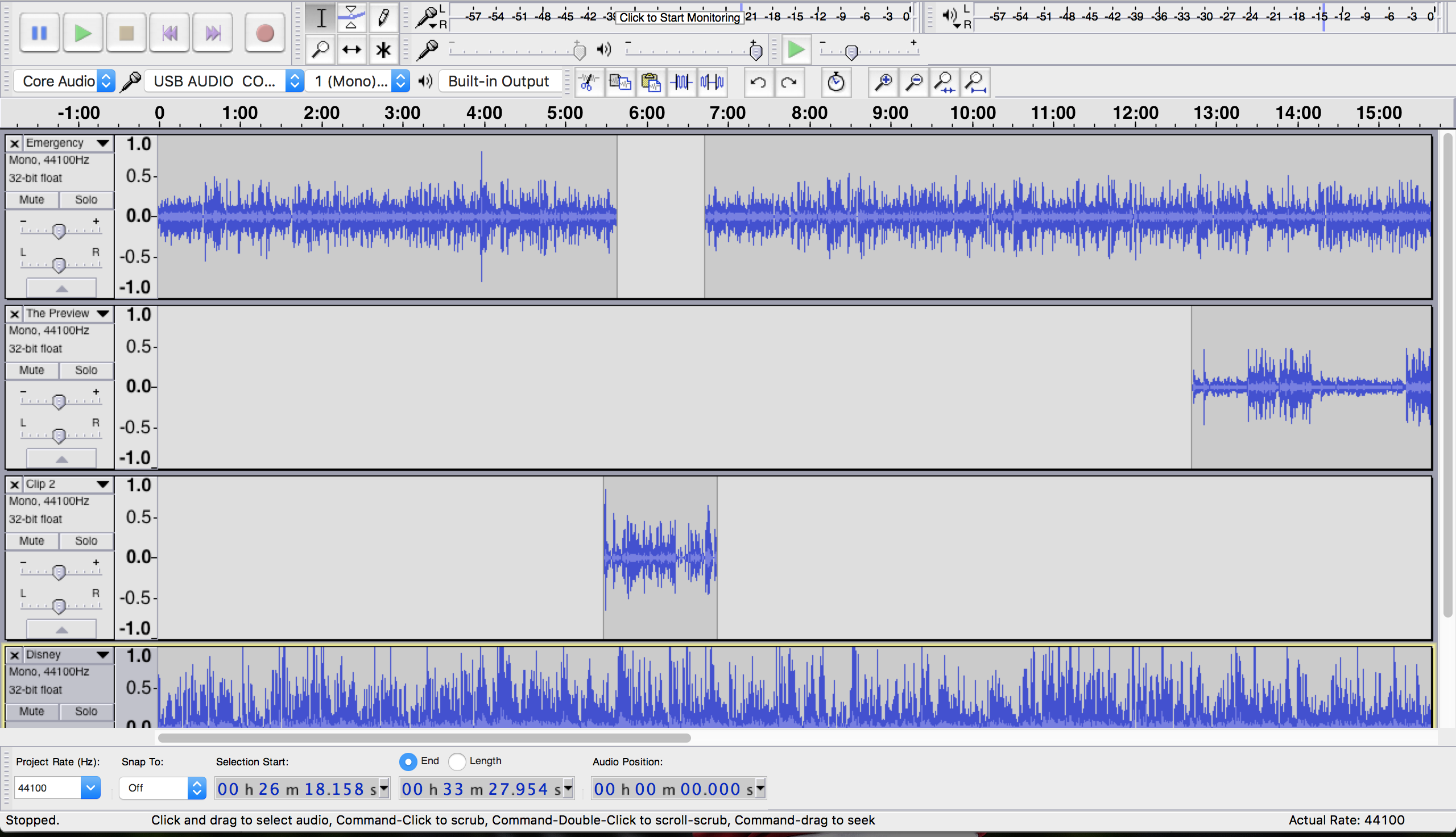Select the Draw (pencil) tool
Screen dimensions: 1456x837
pos(382,18)
